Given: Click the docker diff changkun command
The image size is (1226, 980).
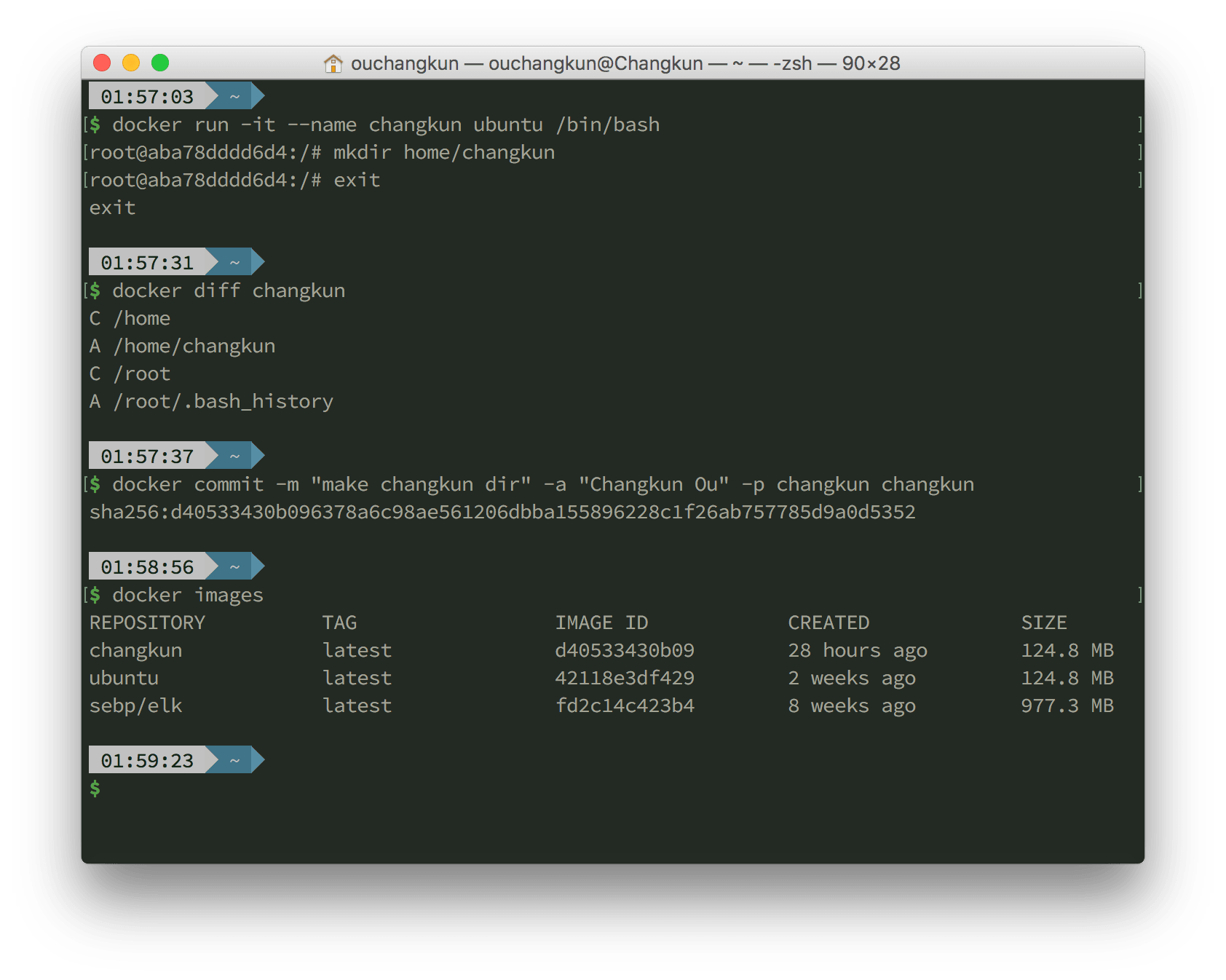Looking at the screenshot, I should tap(229, 291).
